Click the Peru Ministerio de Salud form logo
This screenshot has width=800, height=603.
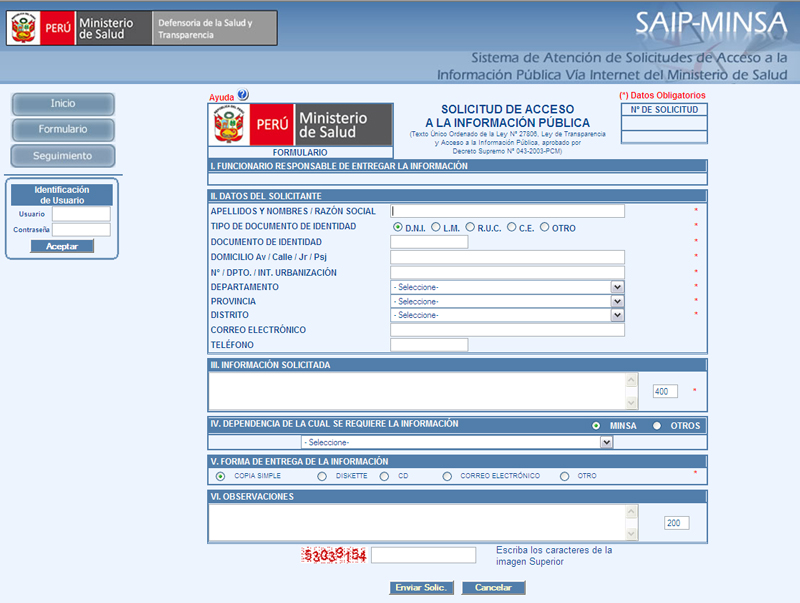(301, 125)
